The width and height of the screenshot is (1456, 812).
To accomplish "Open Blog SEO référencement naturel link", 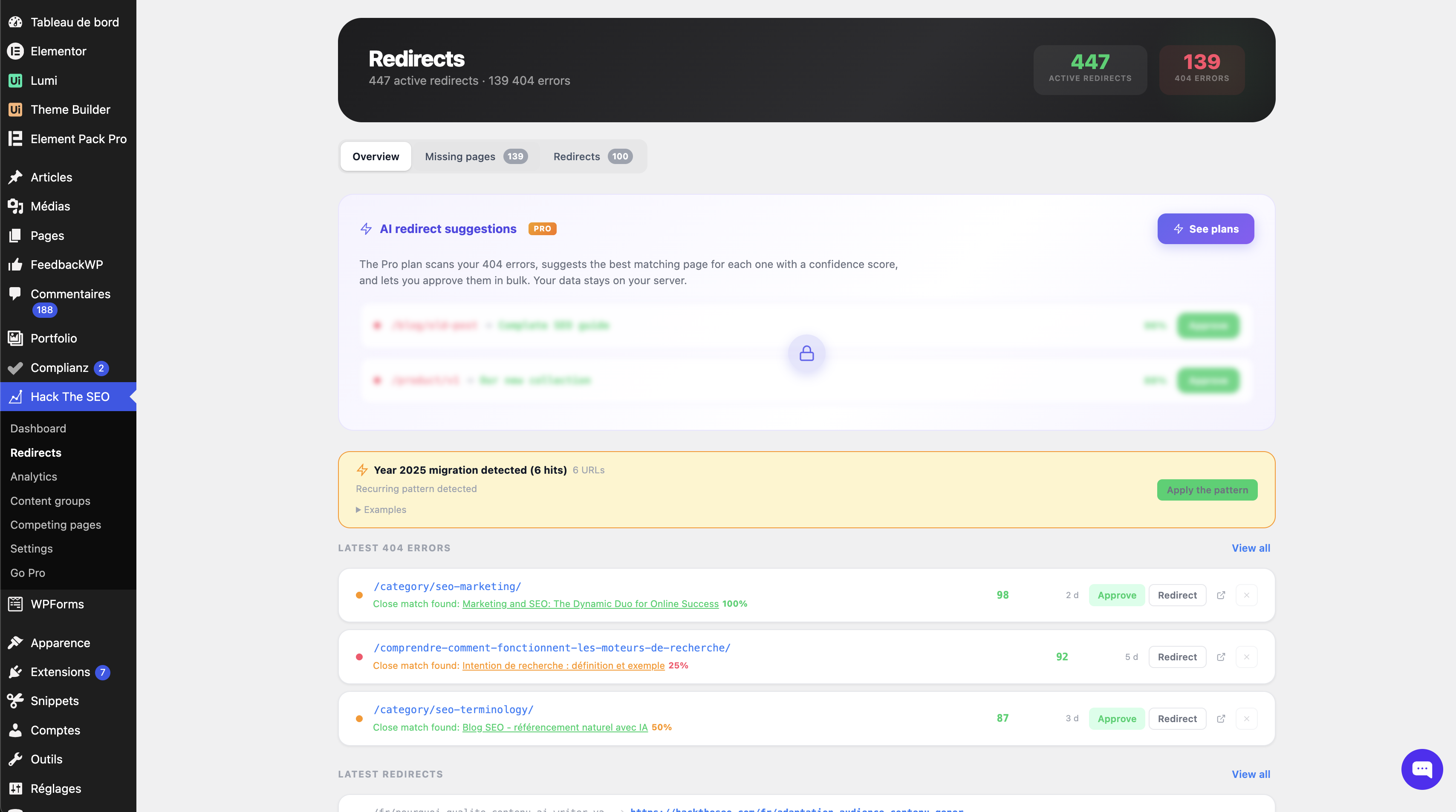I will [555, 727].
